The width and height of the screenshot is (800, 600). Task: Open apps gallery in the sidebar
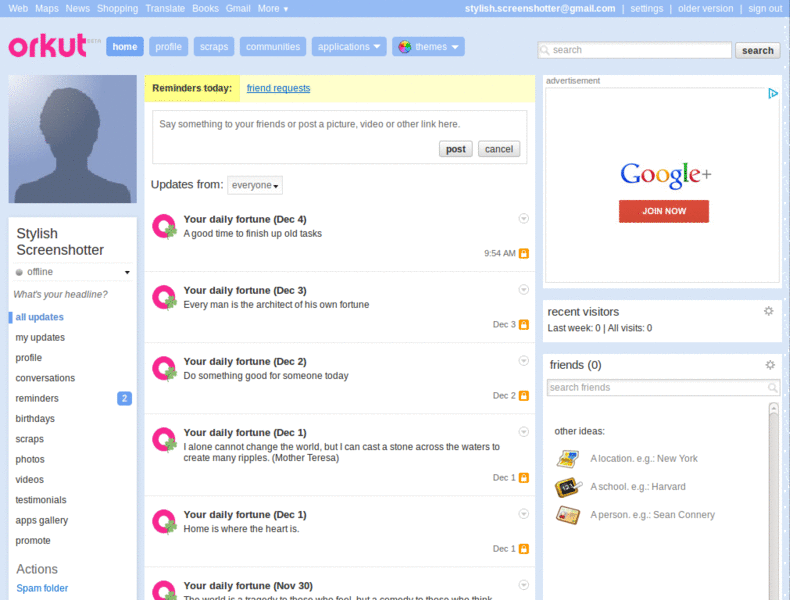(x=41, y=520)
